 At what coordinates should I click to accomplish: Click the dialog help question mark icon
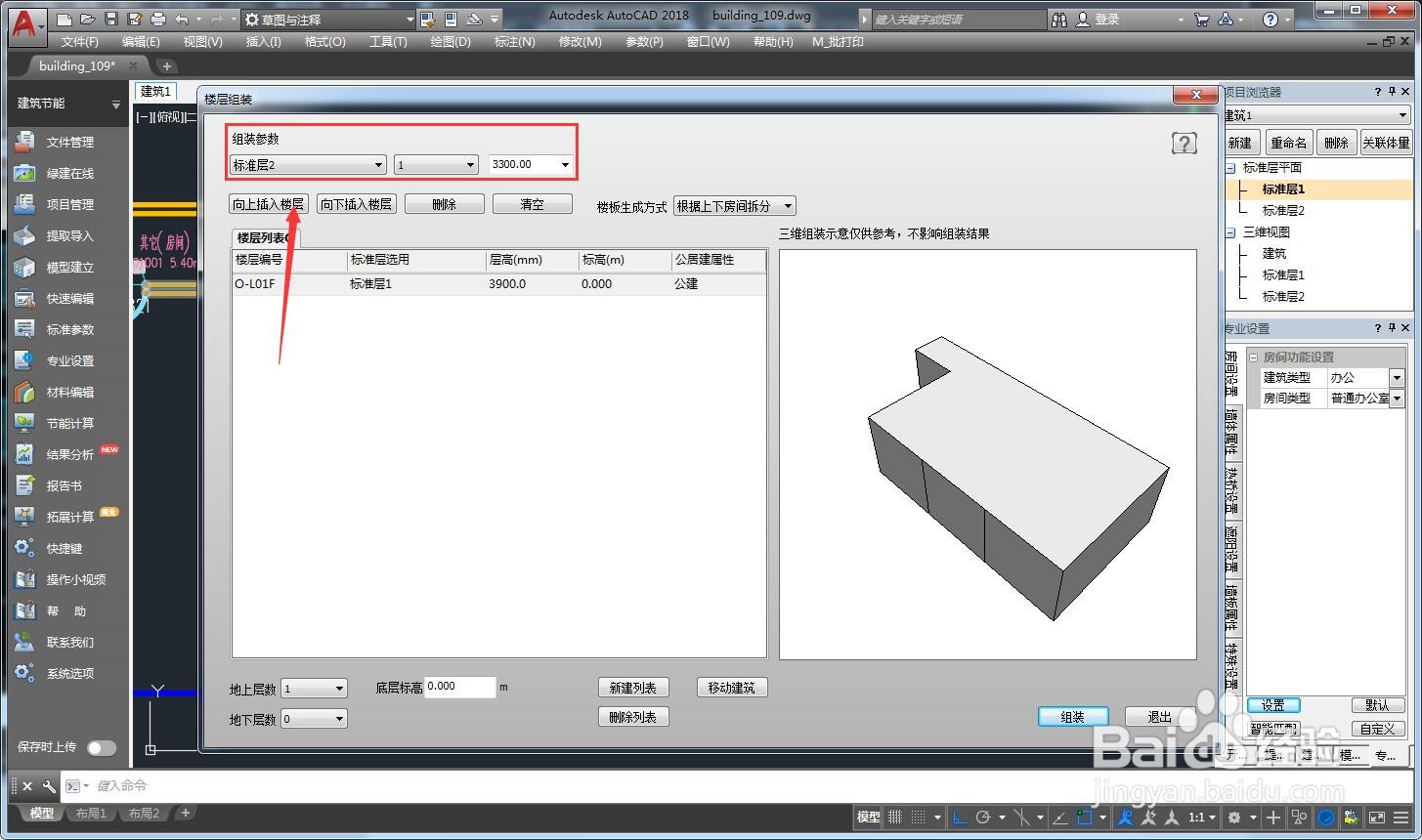1184,144
